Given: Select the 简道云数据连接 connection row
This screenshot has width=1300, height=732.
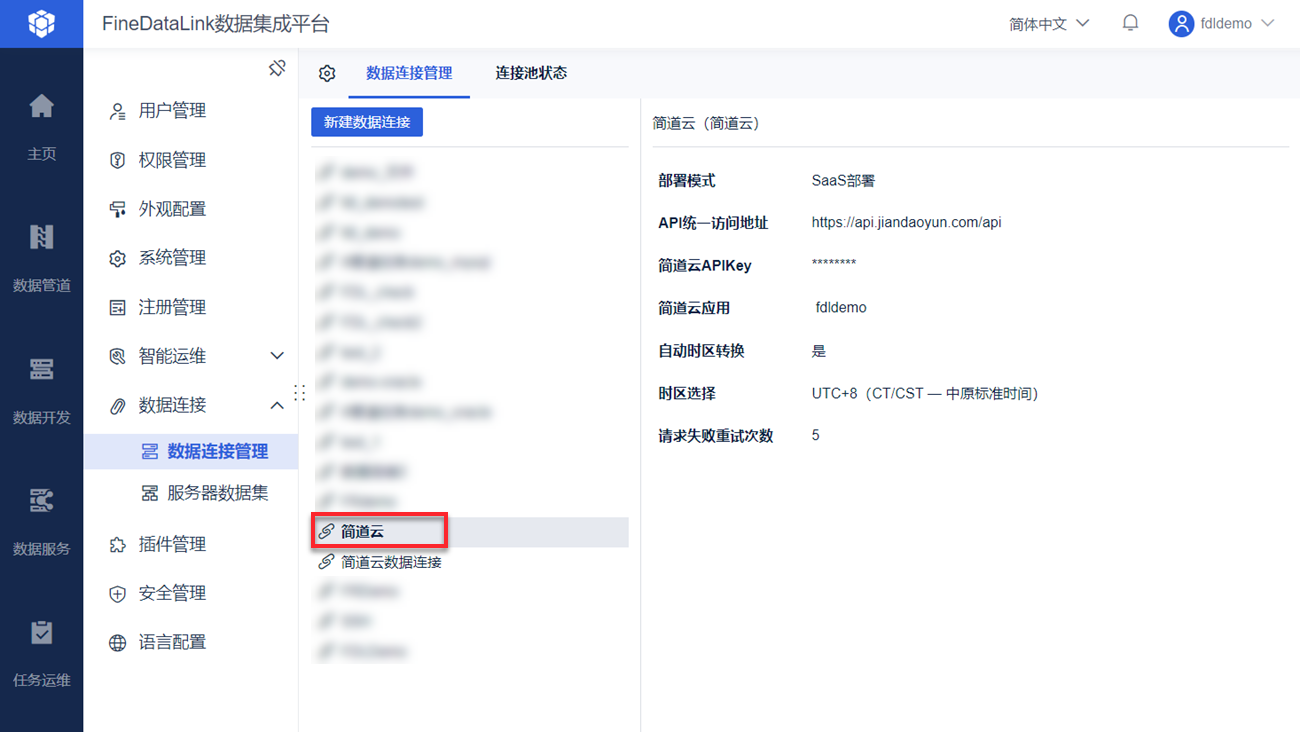Looking at the screenshot, I should [470, 562].
